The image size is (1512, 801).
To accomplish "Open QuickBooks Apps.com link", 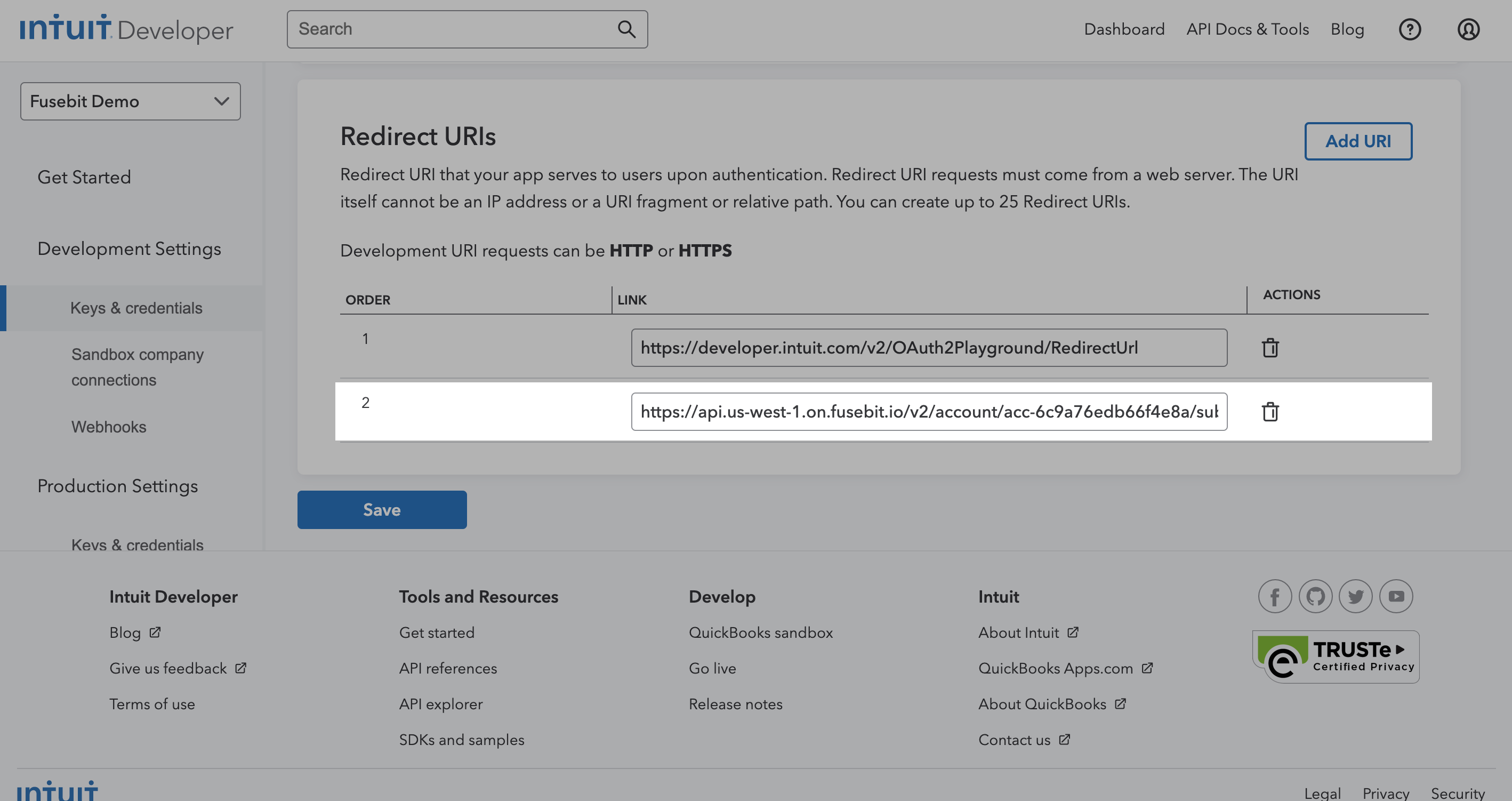I will tap(1066, 668).
